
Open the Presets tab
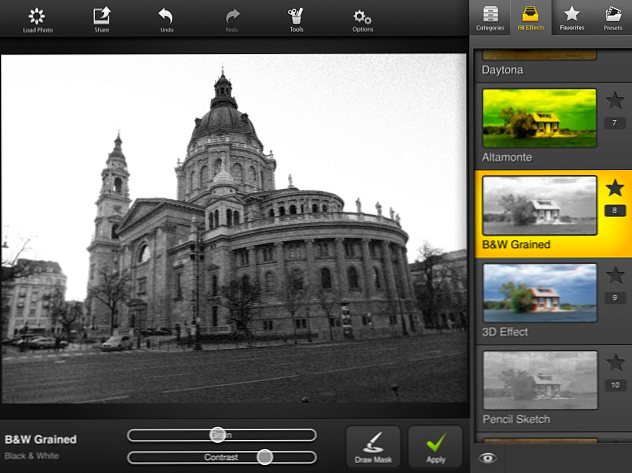point(613,18)
